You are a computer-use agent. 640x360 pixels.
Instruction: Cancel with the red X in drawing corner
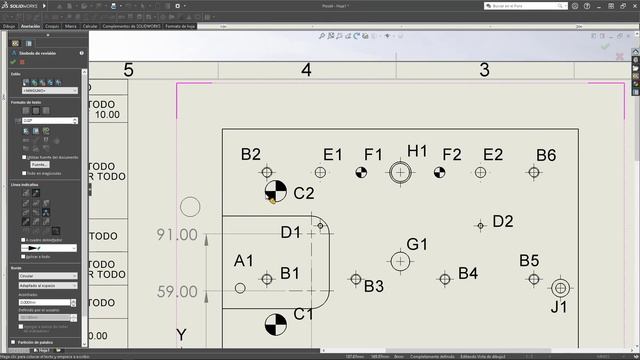[x=620, y=56]
